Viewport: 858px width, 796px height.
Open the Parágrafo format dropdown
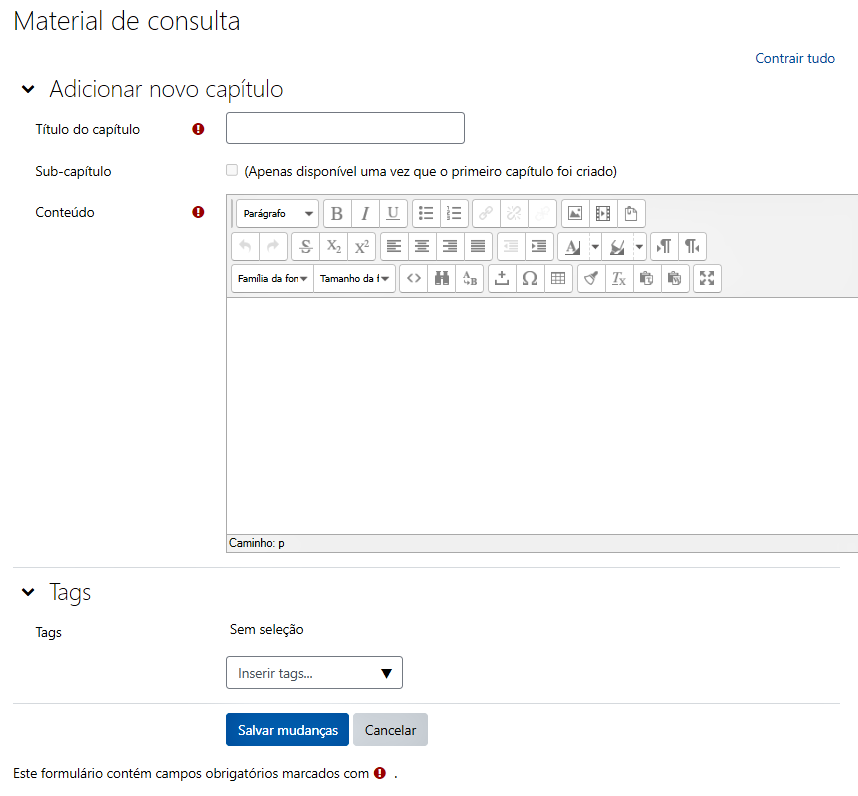277,213
